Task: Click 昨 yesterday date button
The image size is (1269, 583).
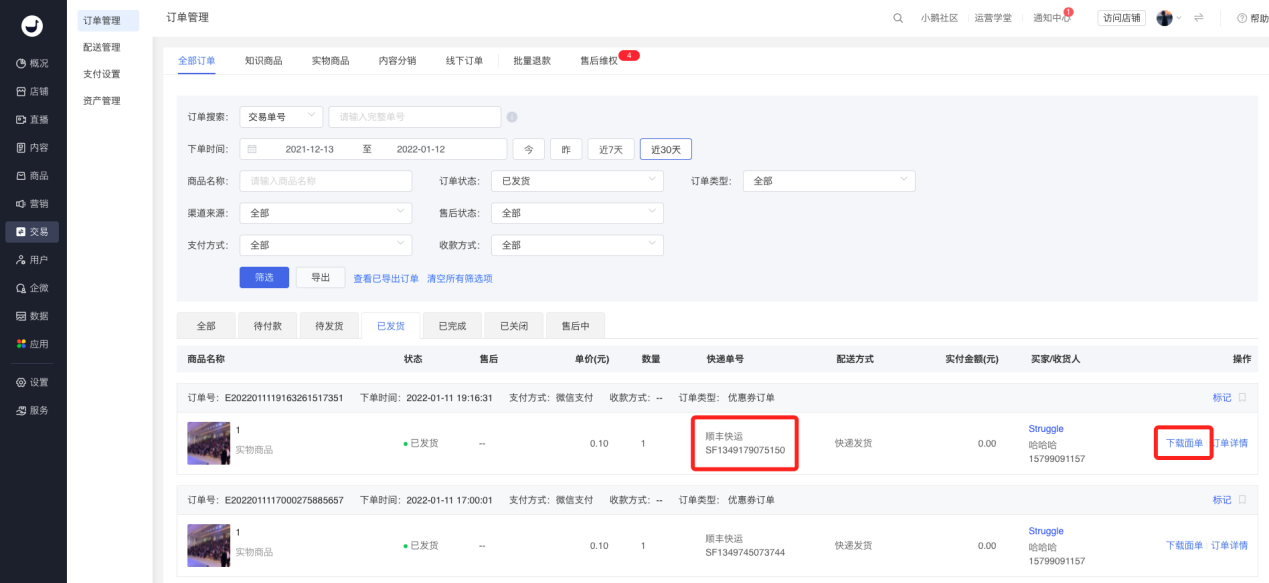Action: pyautogui.click(x=566, y=149)
